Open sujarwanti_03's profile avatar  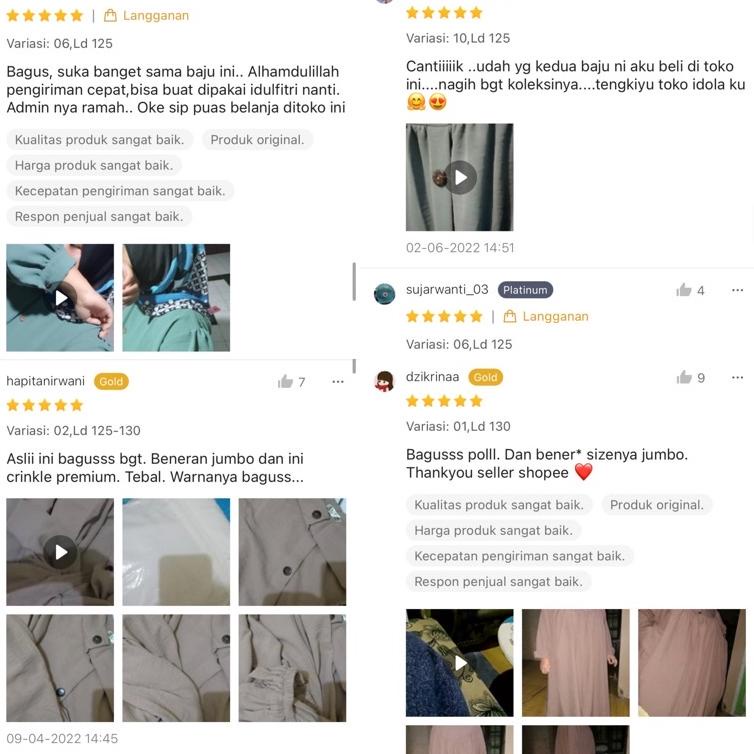click(384, 294)
